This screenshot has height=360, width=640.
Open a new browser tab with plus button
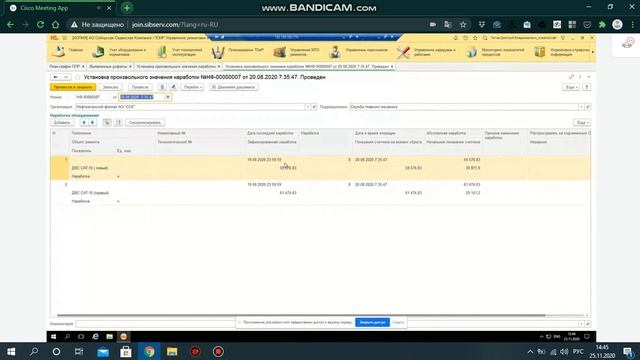point(127,8)
